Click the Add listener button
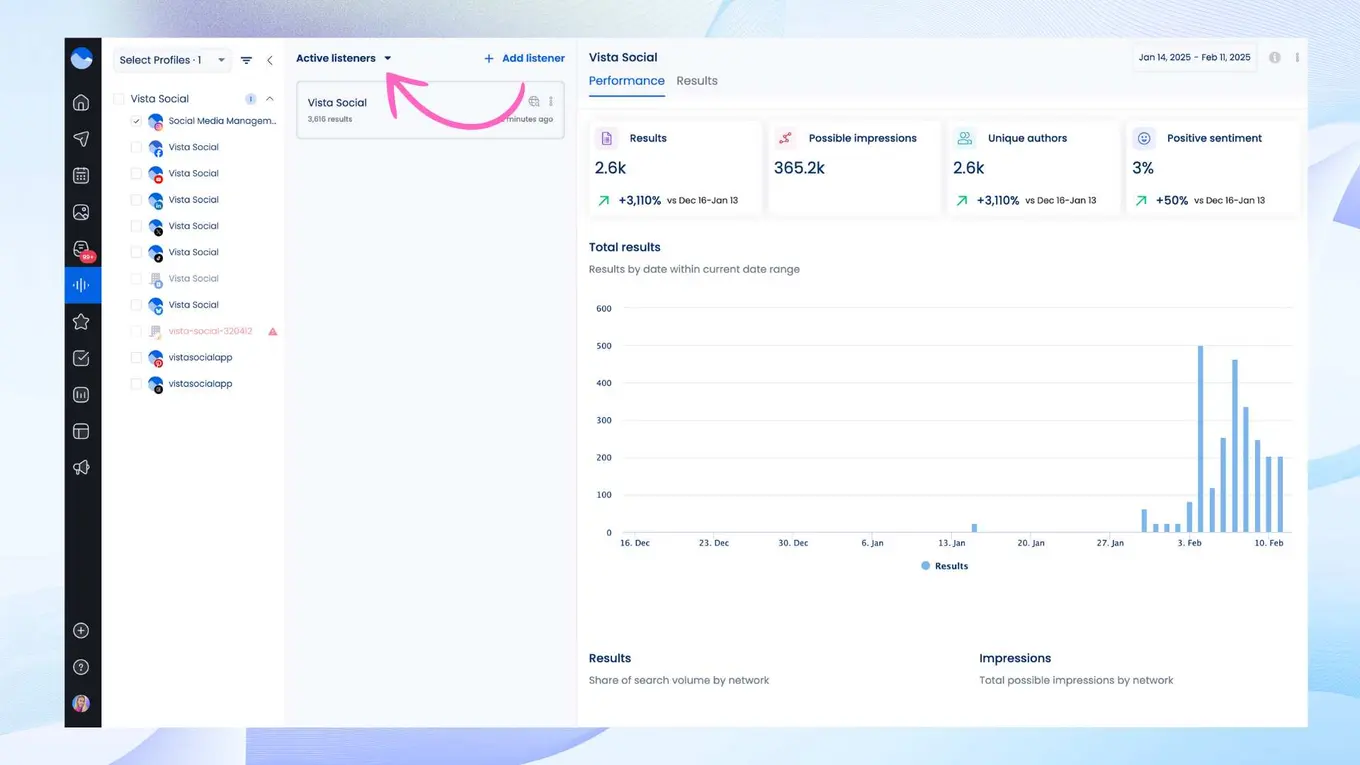The width and height of the screenshot is (1360, 765). [x=525, y=58]
